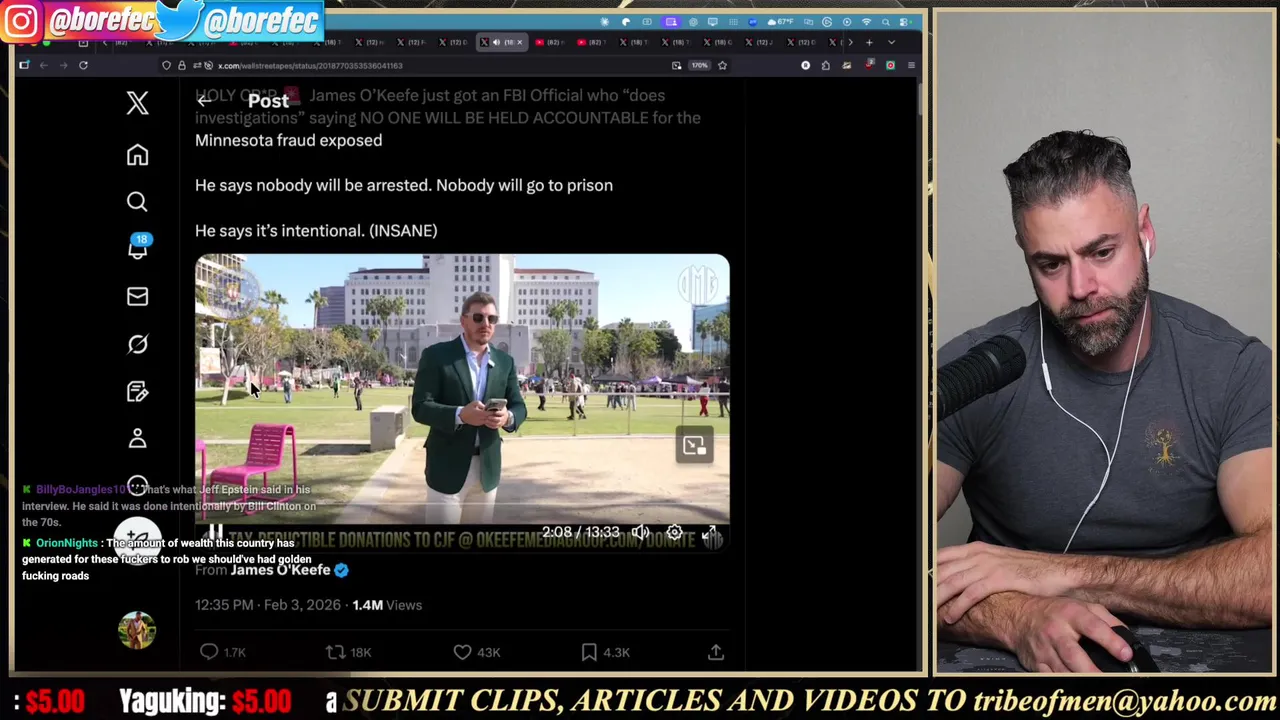The image size is (1280, 720).
Task: Open the browser hamburger menu
Action: coord(911,65)
